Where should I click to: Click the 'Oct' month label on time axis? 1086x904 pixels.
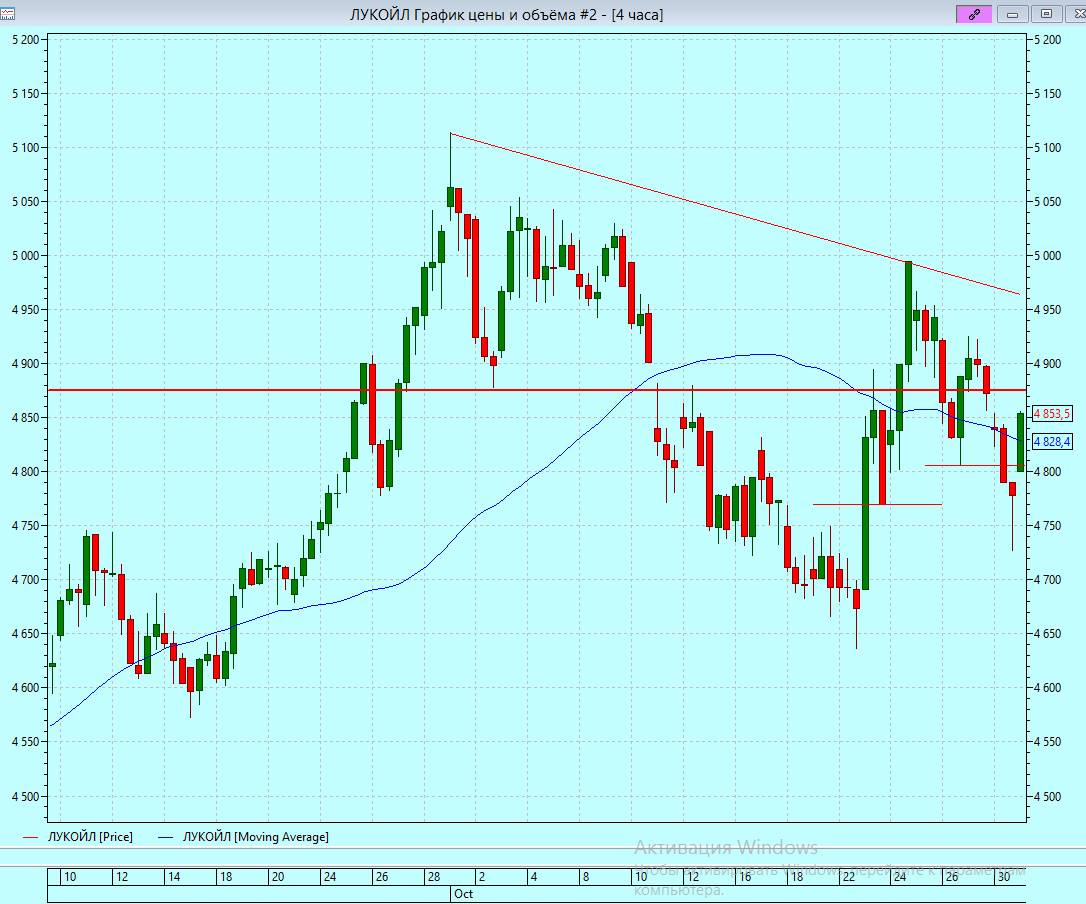tap(463, 894)
